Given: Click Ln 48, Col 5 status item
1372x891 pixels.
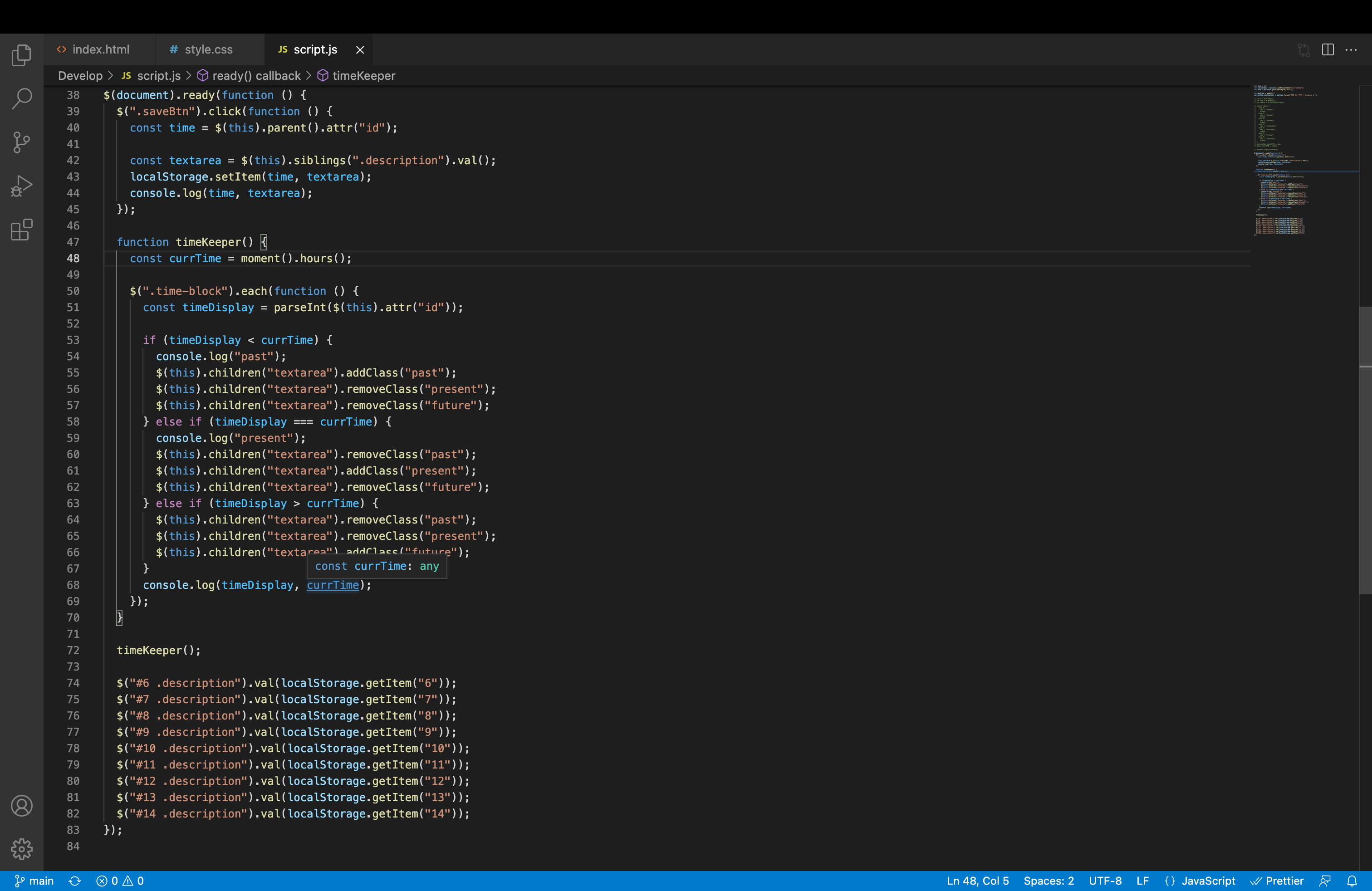Looking at the screenshot, I should [978, 881].
